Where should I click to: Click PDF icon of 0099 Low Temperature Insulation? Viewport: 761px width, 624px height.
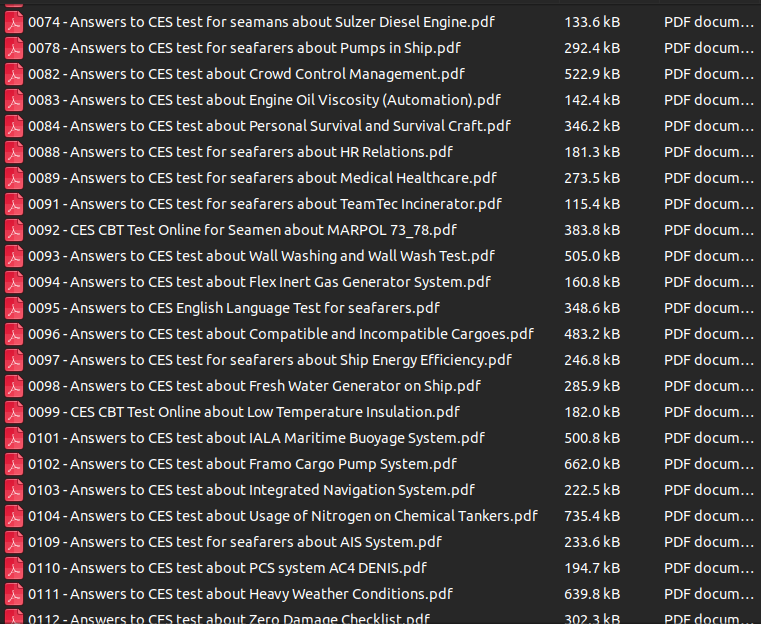(14, 412)
